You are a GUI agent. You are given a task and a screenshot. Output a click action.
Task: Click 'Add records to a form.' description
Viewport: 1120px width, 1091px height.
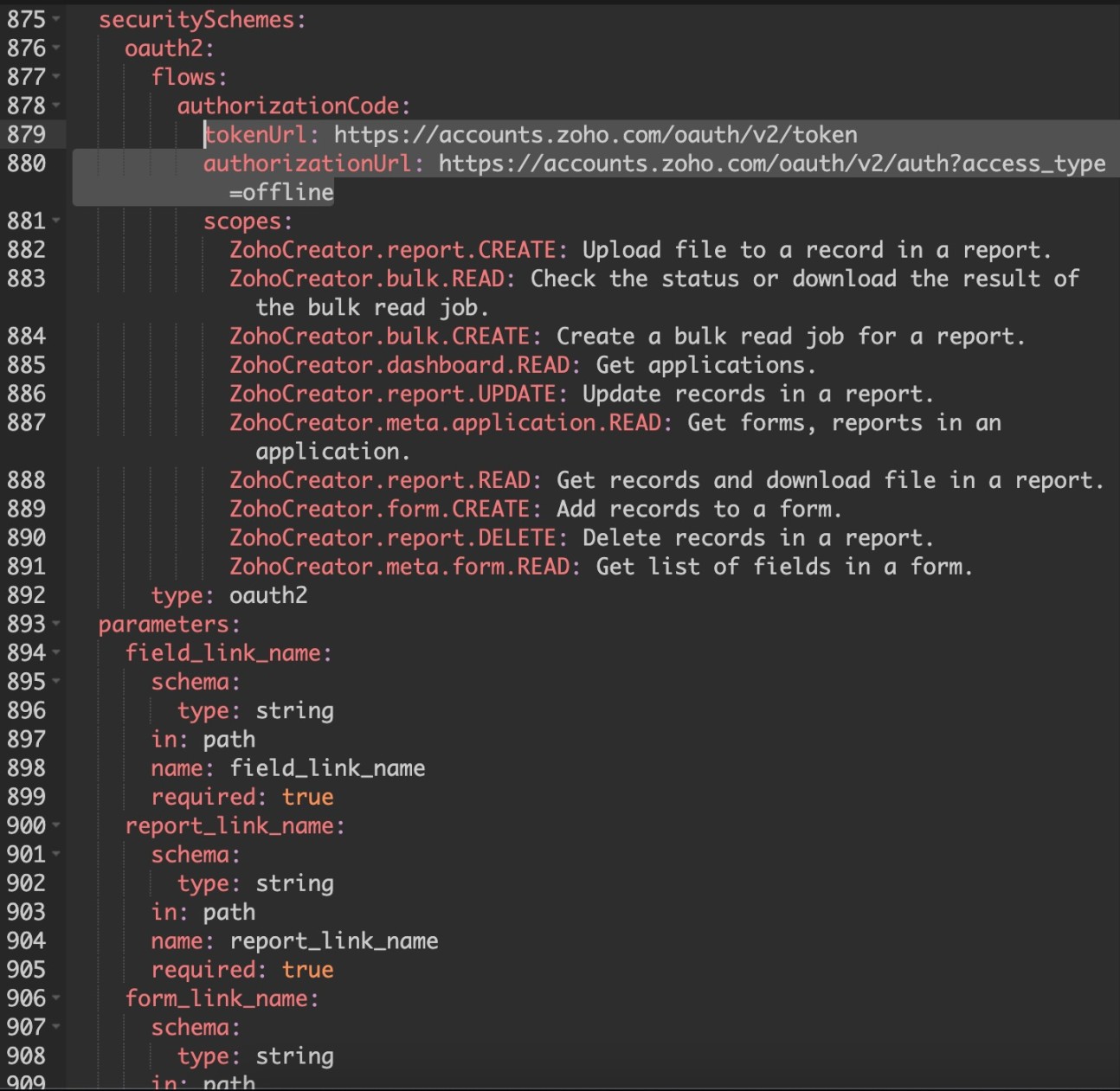699,509
